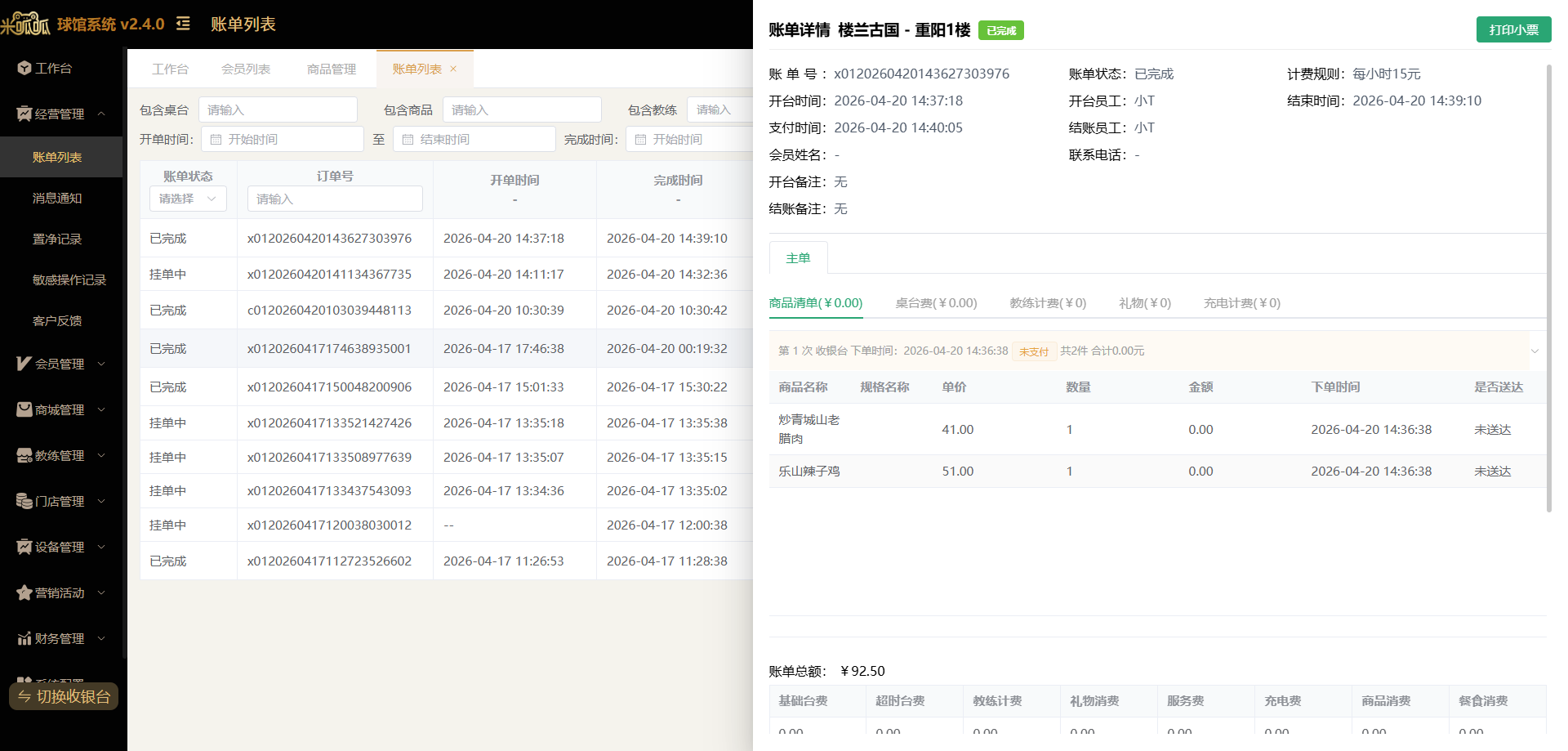Expand the 营销活动 menu group
The height and width of the screenshot is (751, 1568).
coord(101,592)
